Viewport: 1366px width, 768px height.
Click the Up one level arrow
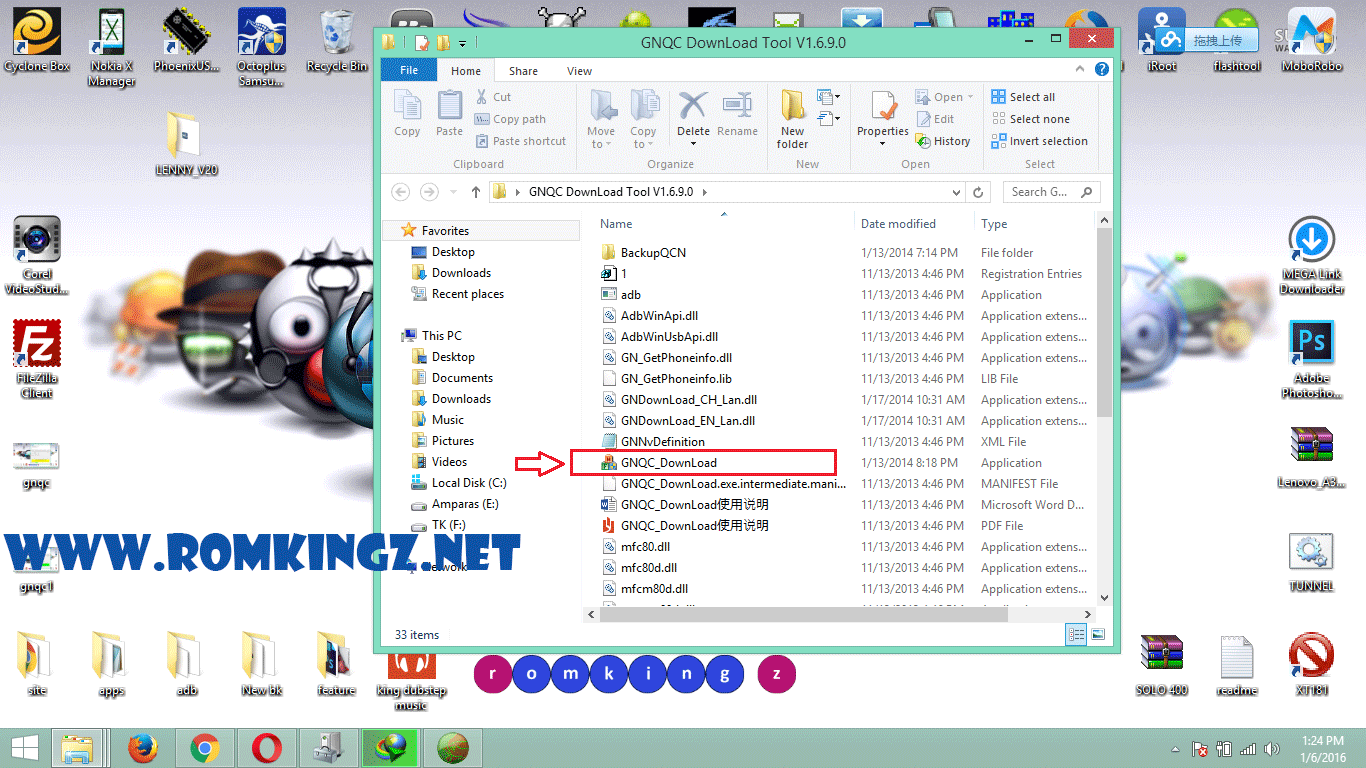[x=475, y=192]
